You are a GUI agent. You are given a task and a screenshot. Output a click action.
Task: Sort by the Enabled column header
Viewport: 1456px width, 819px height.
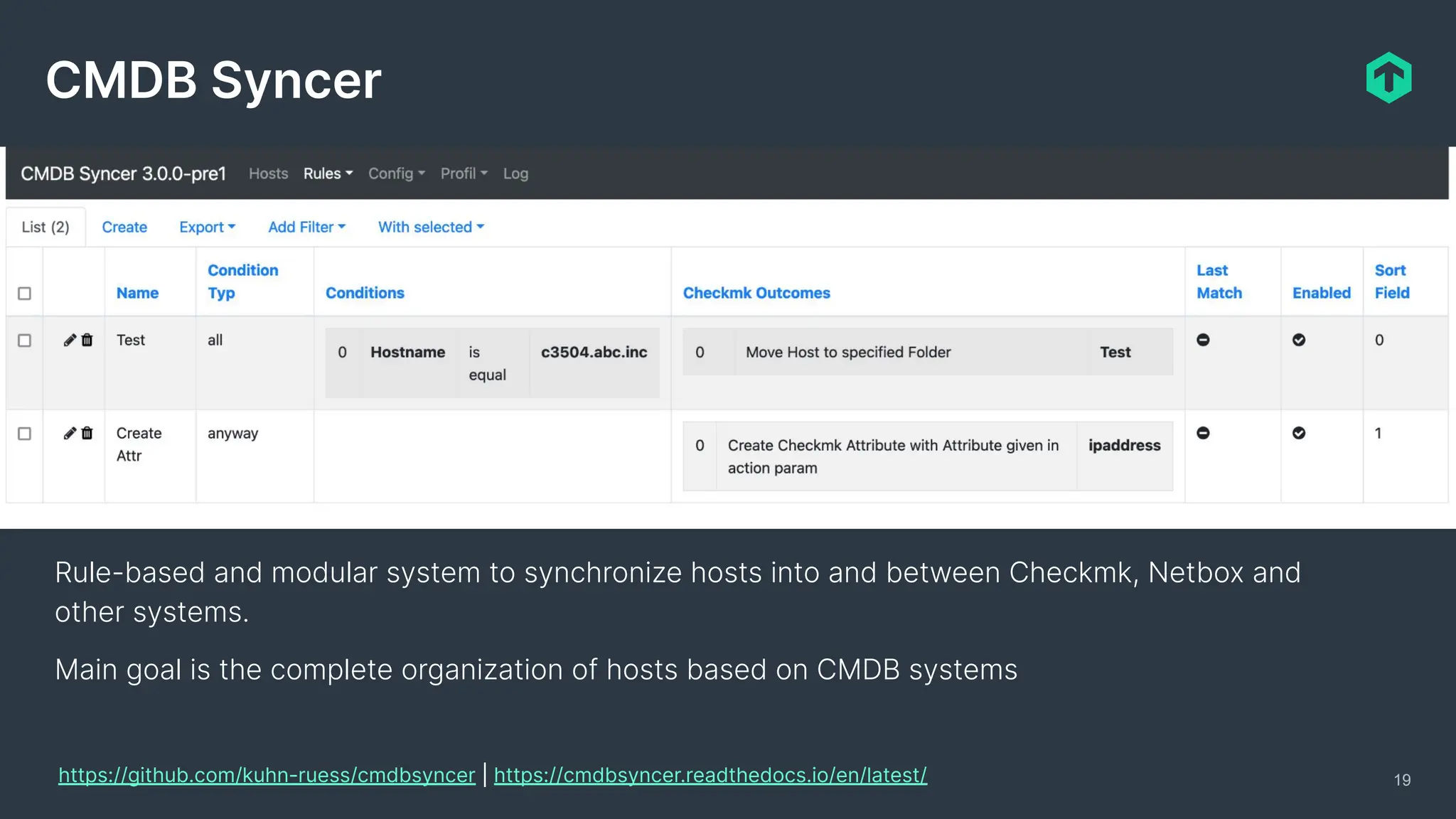tap(1321, 293)
